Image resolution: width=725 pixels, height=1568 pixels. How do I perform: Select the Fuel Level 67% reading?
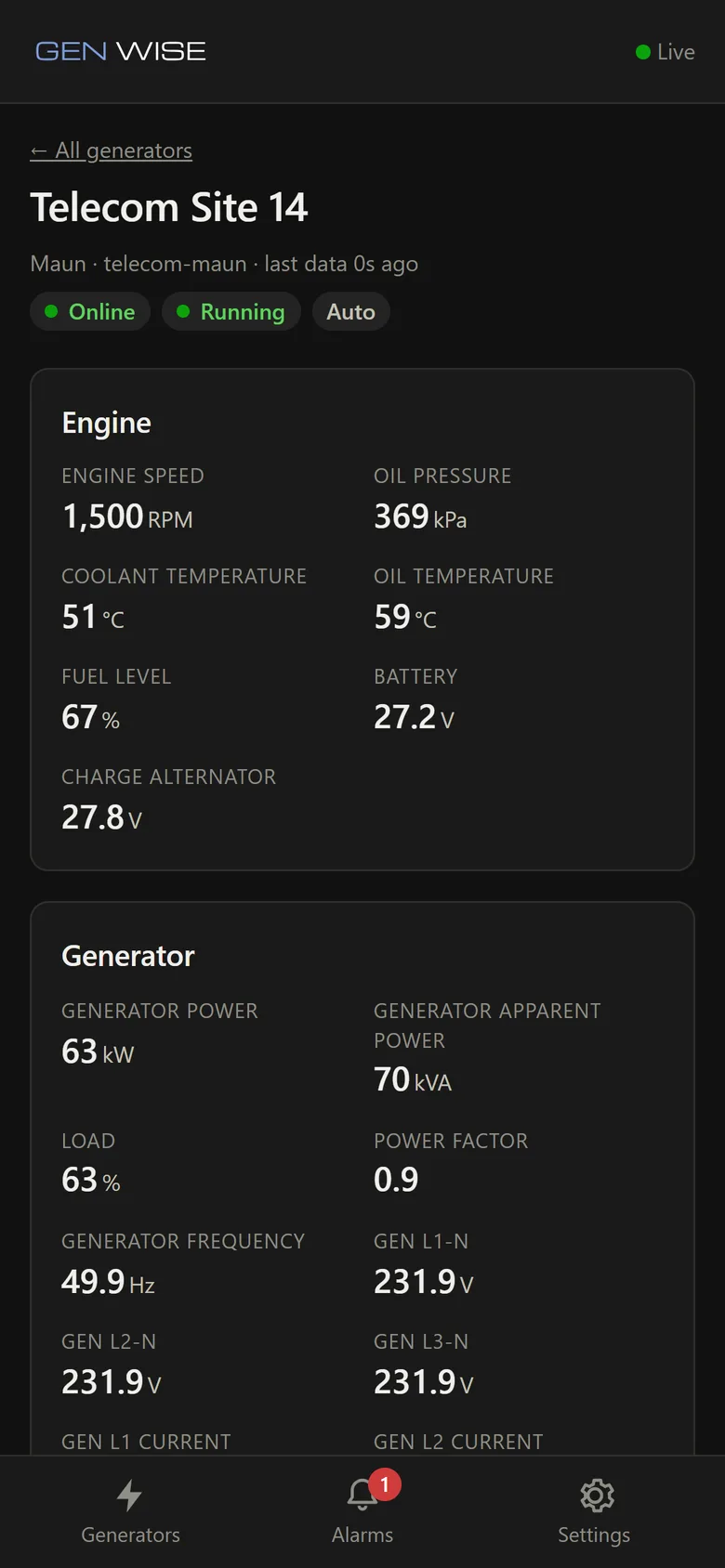[90, 717]
